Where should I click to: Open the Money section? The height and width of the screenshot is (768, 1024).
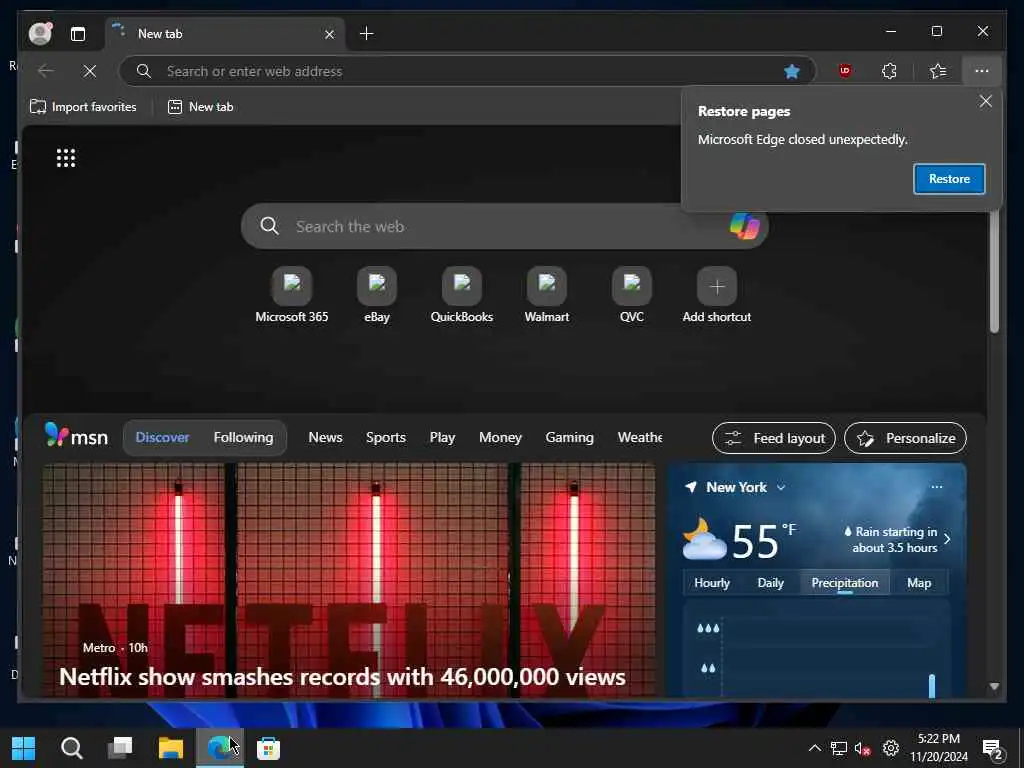click(500, 438)
